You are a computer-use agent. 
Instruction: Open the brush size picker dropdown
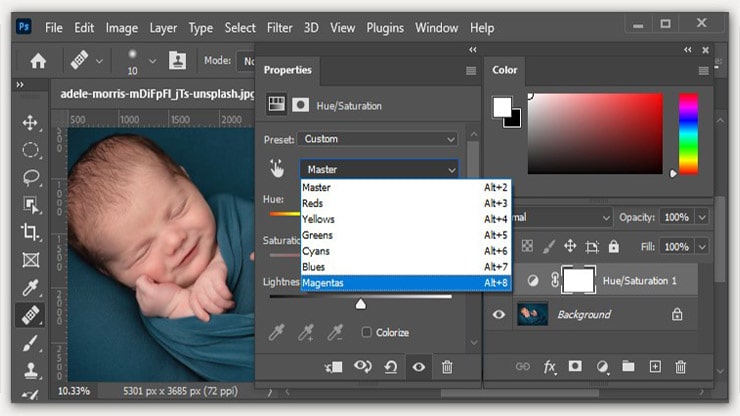coord(152,61)
